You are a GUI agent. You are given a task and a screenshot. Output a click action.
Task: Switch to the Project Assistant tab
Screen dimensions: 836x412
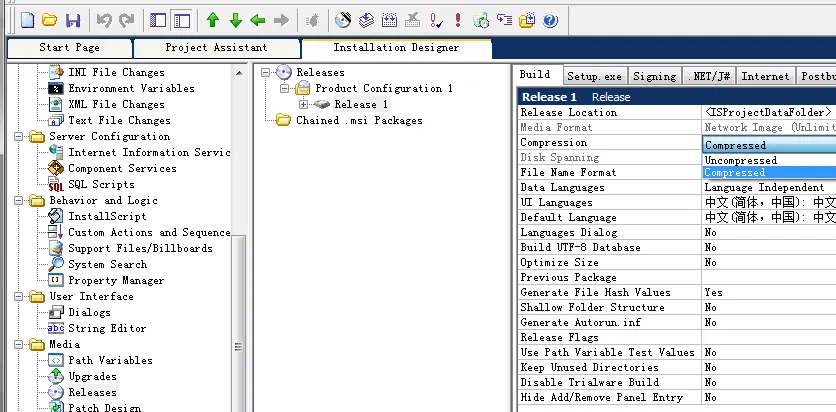[x=216, y=48]
